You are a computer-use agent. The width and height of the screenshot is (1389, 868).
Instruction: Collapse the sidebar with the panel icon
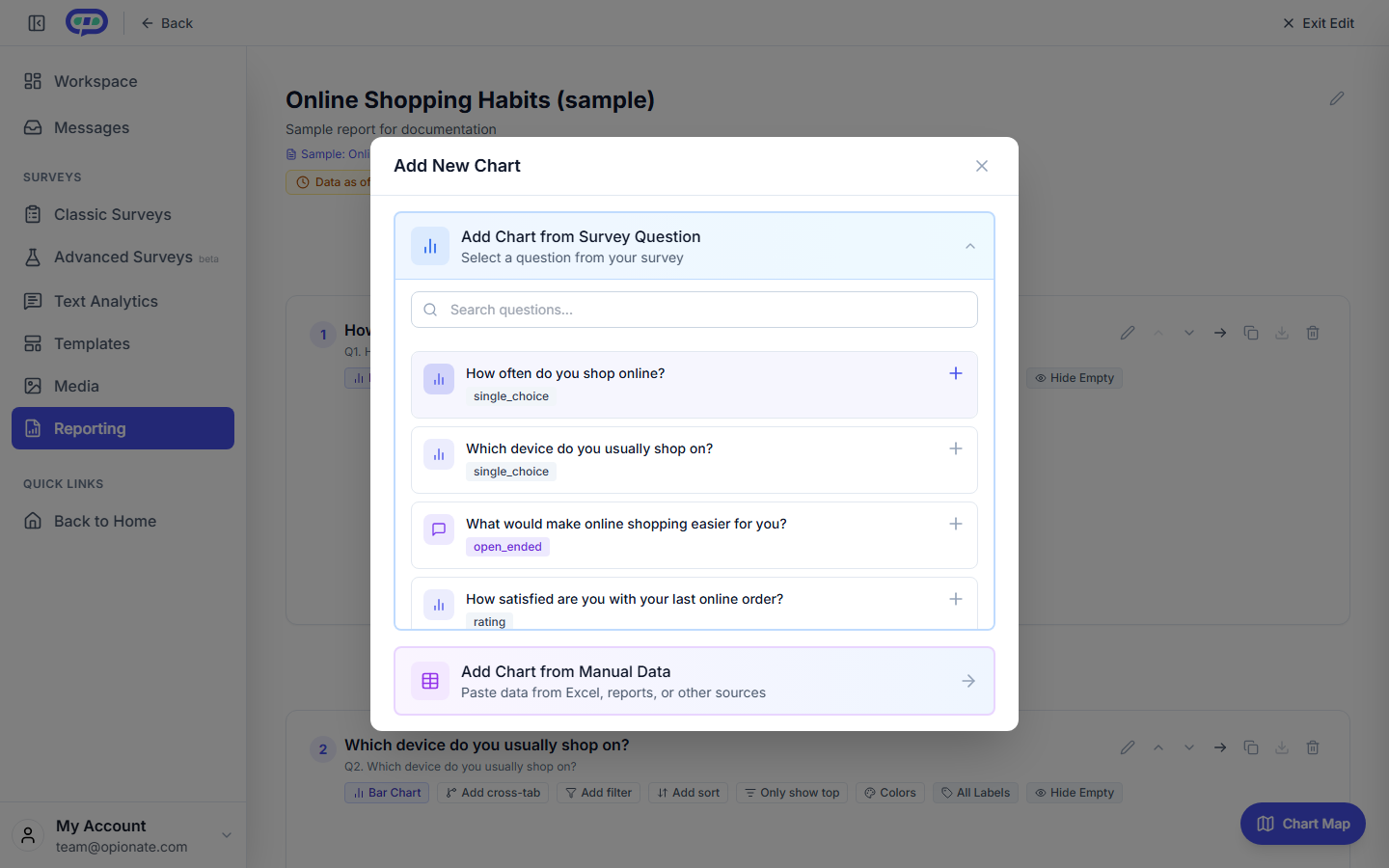(37, 23)
